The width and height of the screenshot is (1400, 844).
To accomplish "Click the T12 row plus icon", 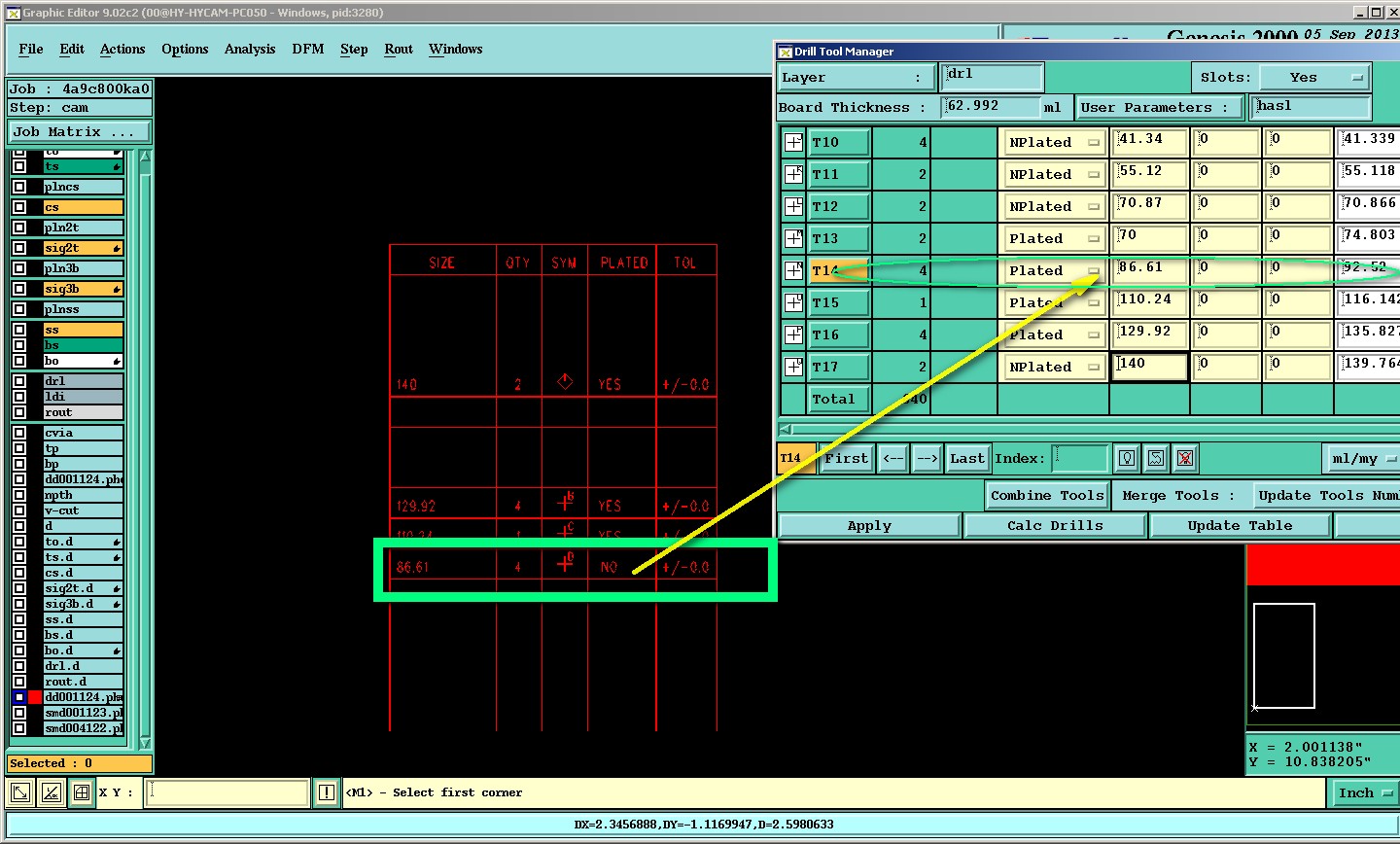I will (x=793, y=206).
